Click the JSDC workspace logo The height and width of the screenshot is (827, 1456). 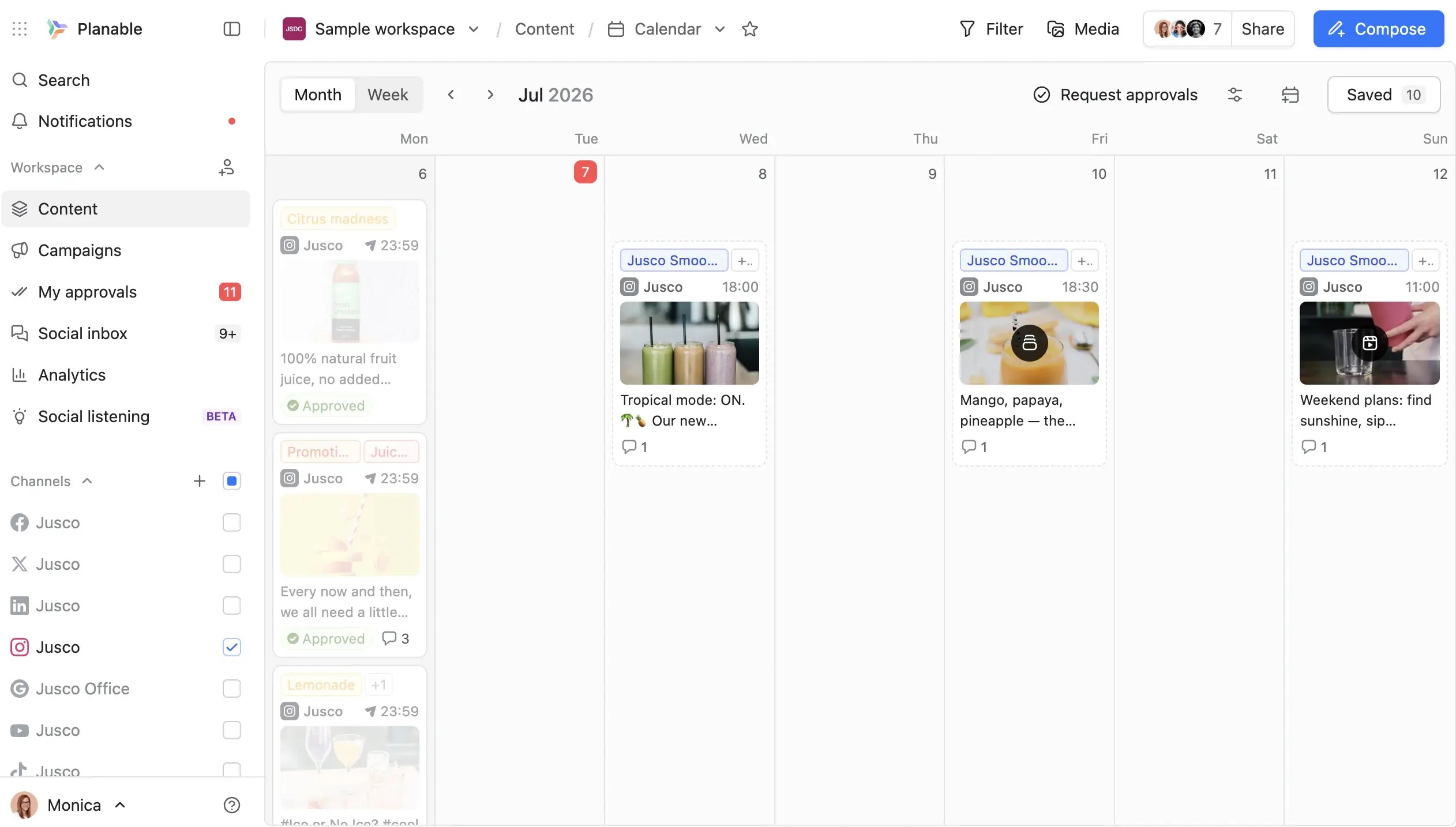(294, 29)
